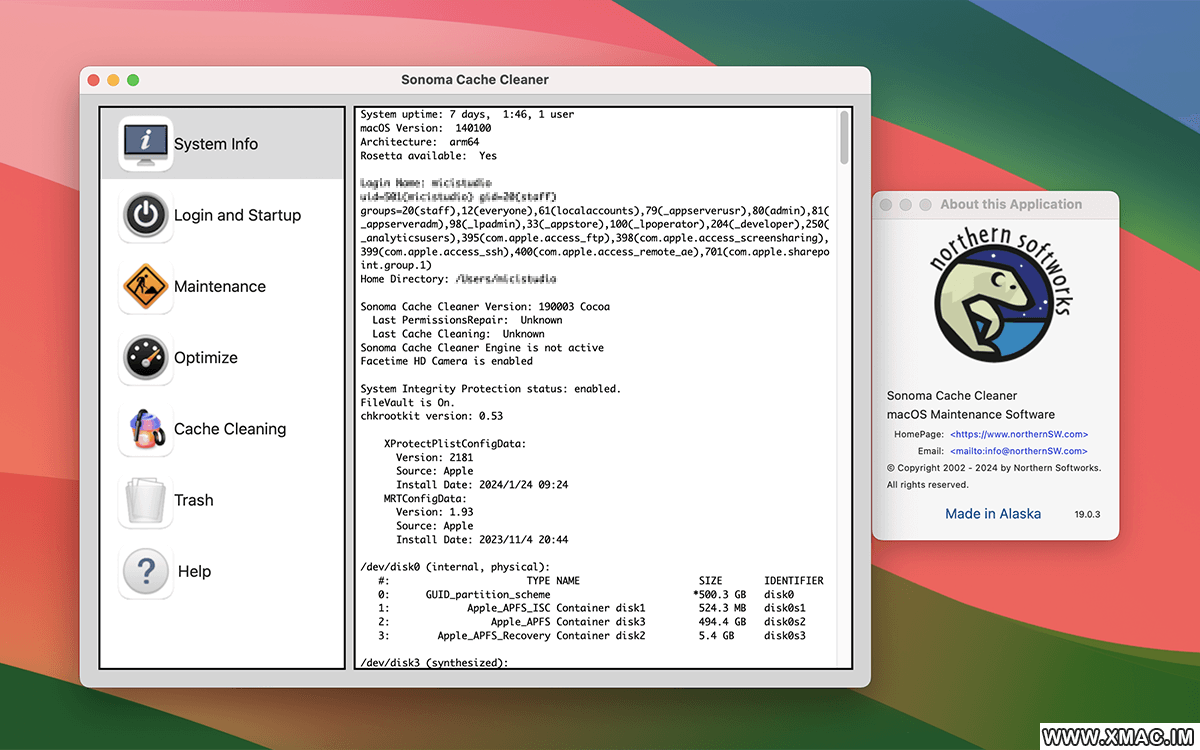Screen dimensions: 1200x750
Task: Click the 'GUID_partition_scheme' disk row
Action: (586, 595)
